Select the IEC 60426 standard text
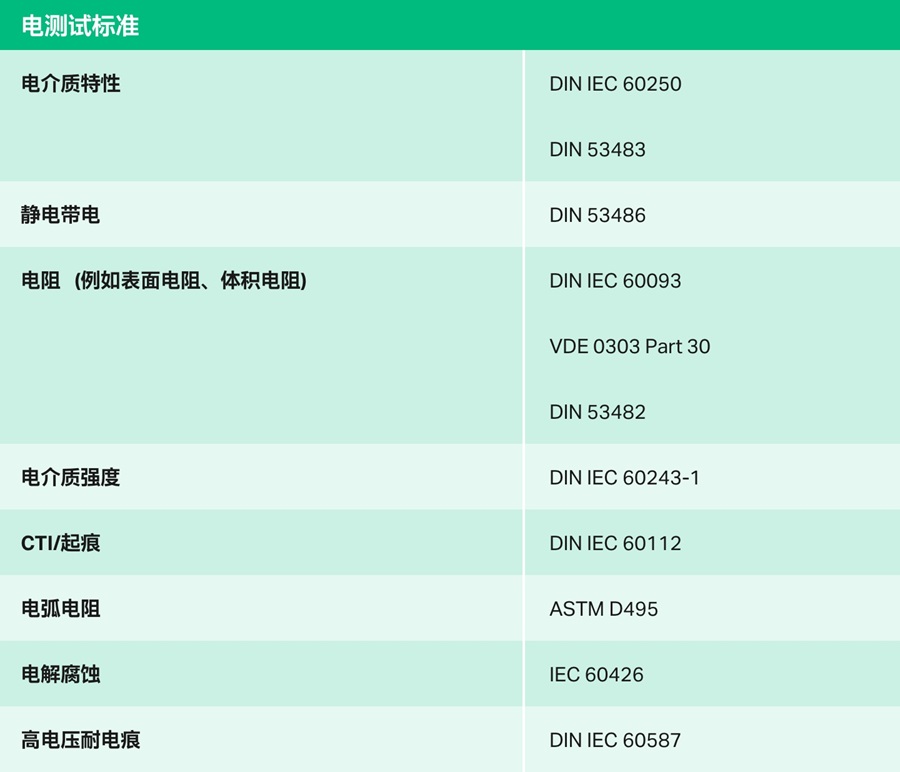 click(x=596, y=675)
